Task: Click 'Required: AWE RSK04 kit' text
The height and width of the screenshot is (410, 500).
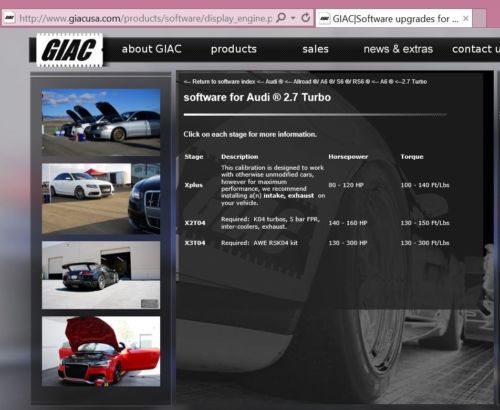Action: click(x=259, y=243)
